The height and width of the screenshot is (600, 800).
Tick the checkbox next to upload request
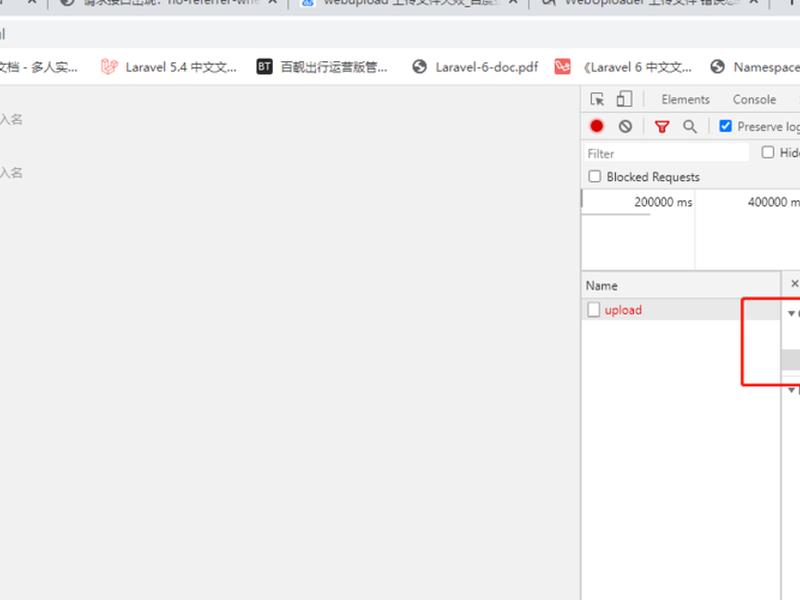(593, 310)
